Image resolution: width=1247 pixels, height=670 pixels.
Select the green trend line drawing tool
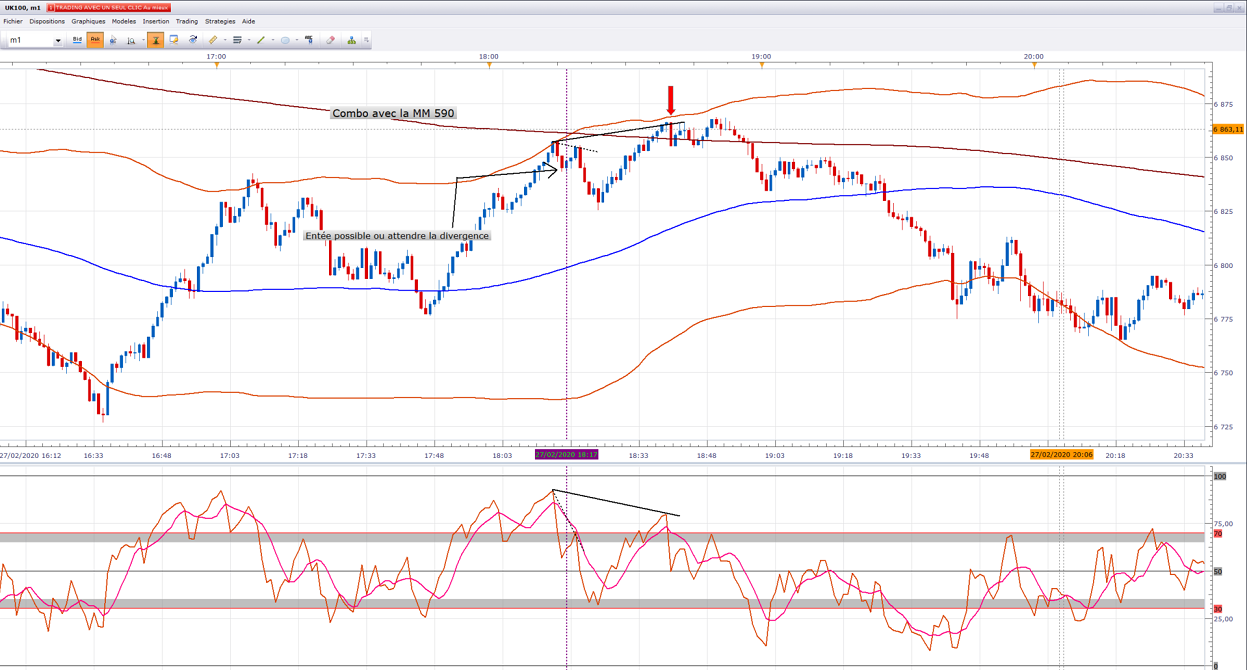tap(260, 40)
